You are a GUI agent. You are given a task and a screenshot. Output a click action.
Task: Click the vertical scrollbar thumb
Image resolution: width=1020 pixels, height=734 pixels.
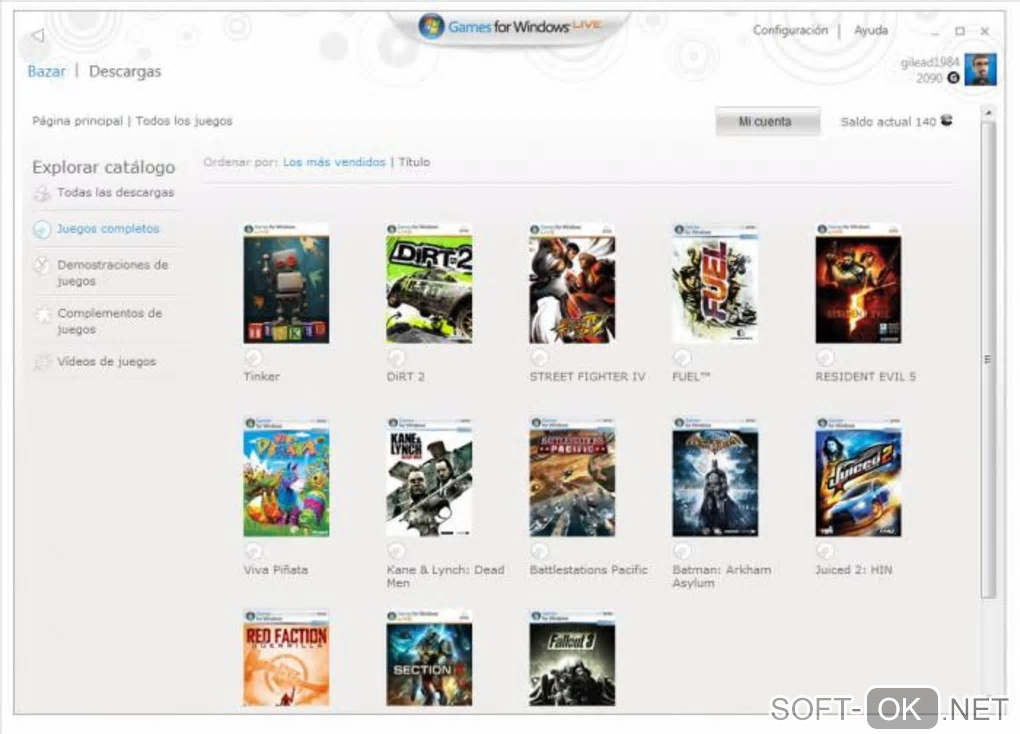(x=989, y=360)
